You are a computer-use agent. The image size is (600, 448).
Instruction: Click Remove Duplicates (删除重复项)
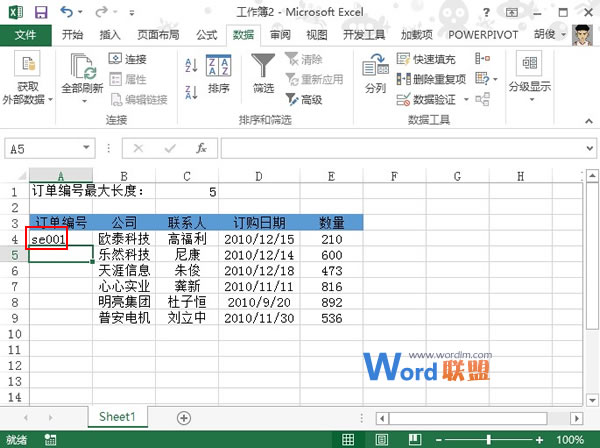pyautogui.click(x=431, y=79)
